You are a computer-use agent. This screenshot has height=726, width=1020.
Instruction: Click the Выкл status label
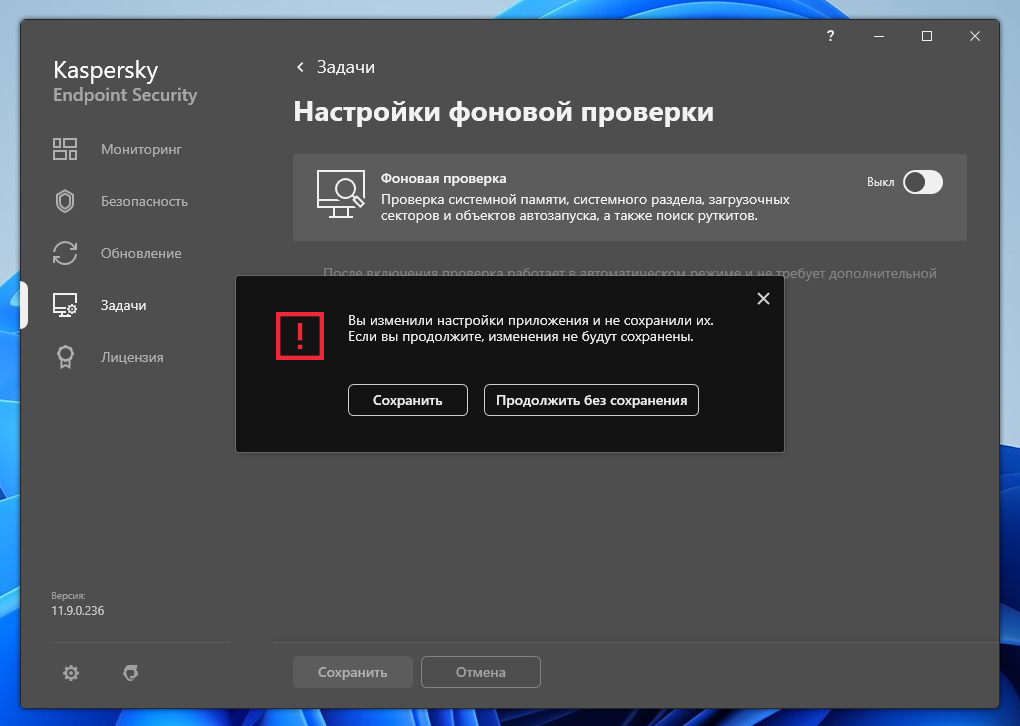(881, 182)
